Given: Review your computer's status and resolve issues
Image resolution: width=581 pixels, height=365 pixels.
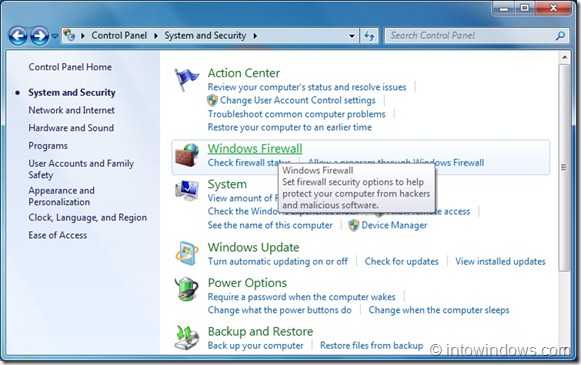Looking at the screenshot, I should pos(307,87).
